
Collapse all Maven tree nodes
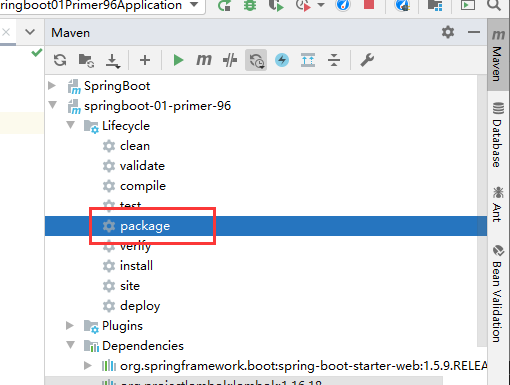334,60
